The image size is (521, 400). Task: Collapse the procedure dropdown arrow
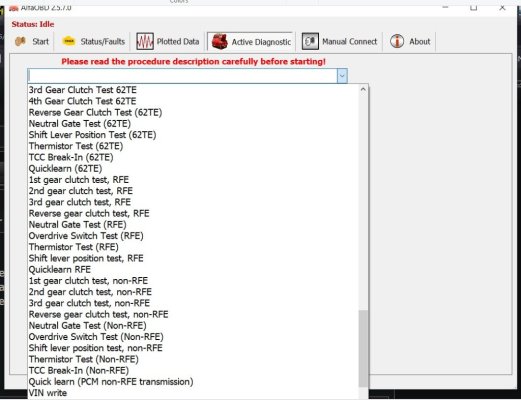pos(342,76)
